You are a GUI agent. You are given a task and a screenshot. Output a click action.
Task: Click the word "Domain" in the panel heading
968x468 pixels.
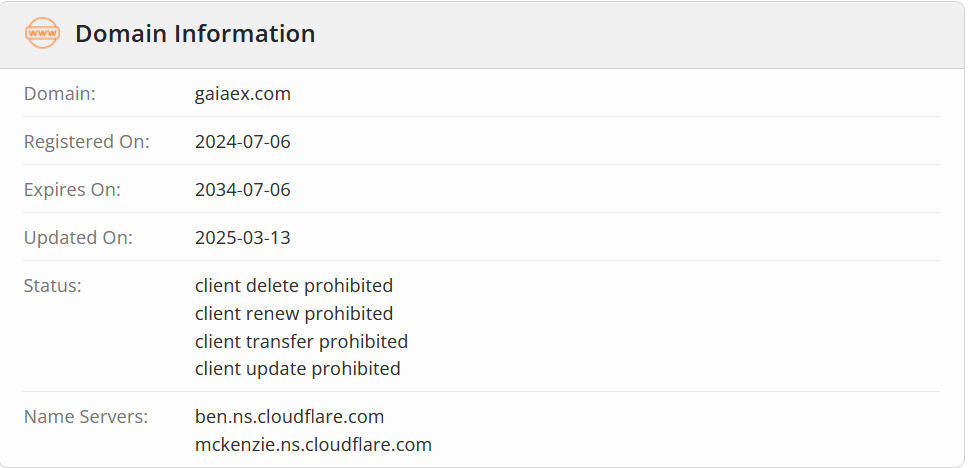pos(120,33)
